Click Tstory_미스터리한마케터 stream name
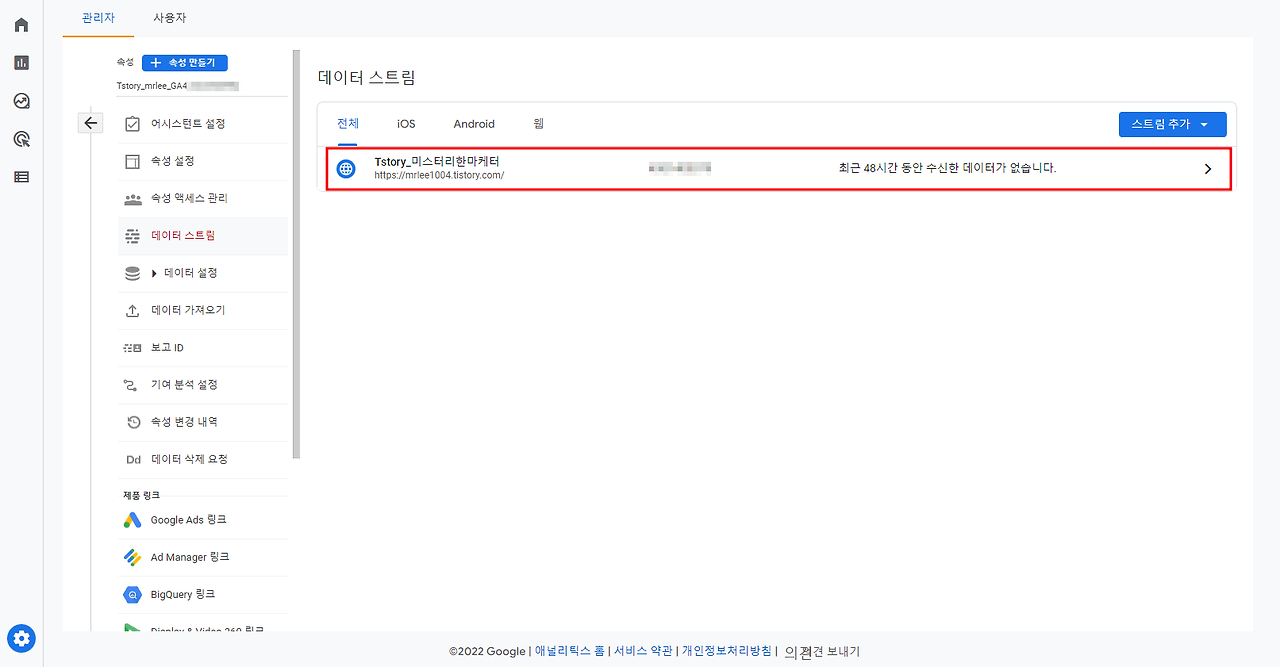 click(x=437, y=161)
